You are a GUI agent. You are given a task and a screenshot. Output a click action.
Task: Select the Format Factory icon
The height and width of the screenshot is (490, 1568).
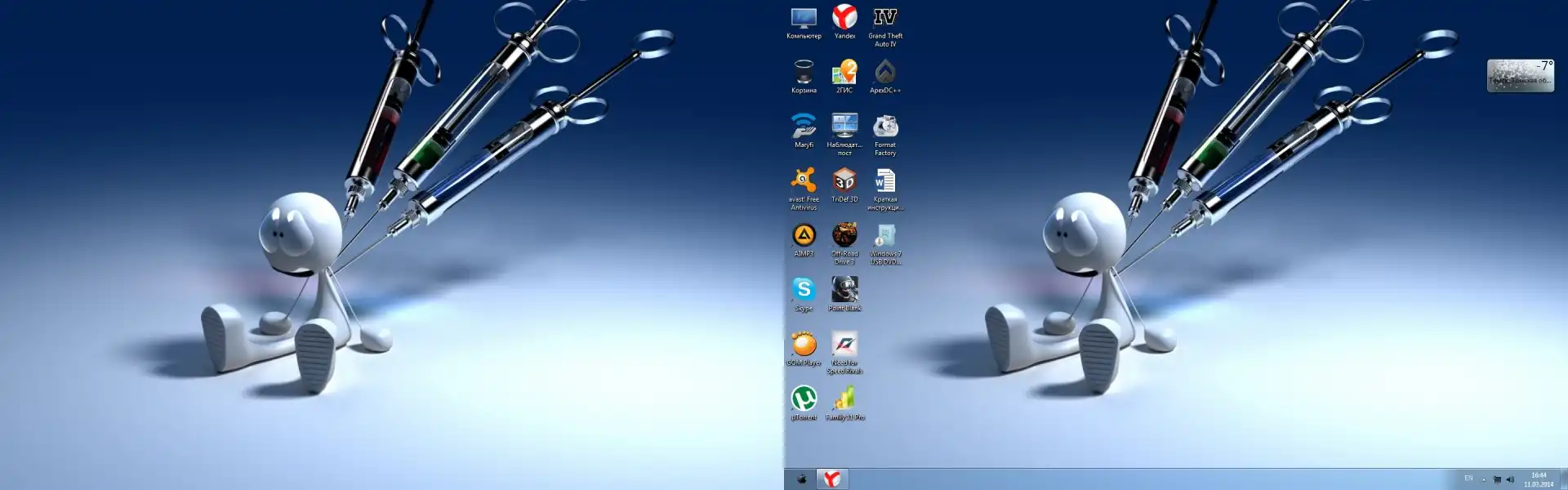885,127
